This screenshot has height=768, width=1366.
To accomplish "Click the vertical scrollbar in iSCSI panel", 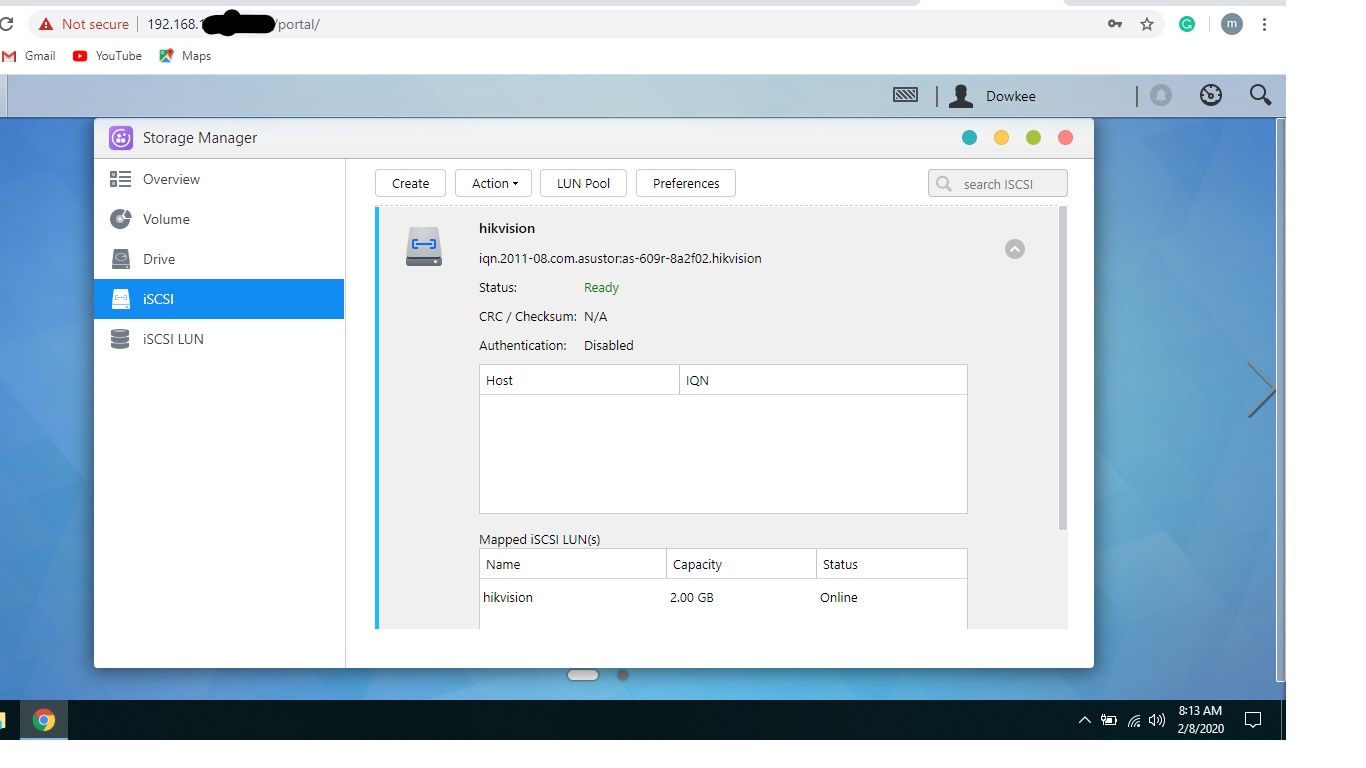I will tap(1062, 368).
